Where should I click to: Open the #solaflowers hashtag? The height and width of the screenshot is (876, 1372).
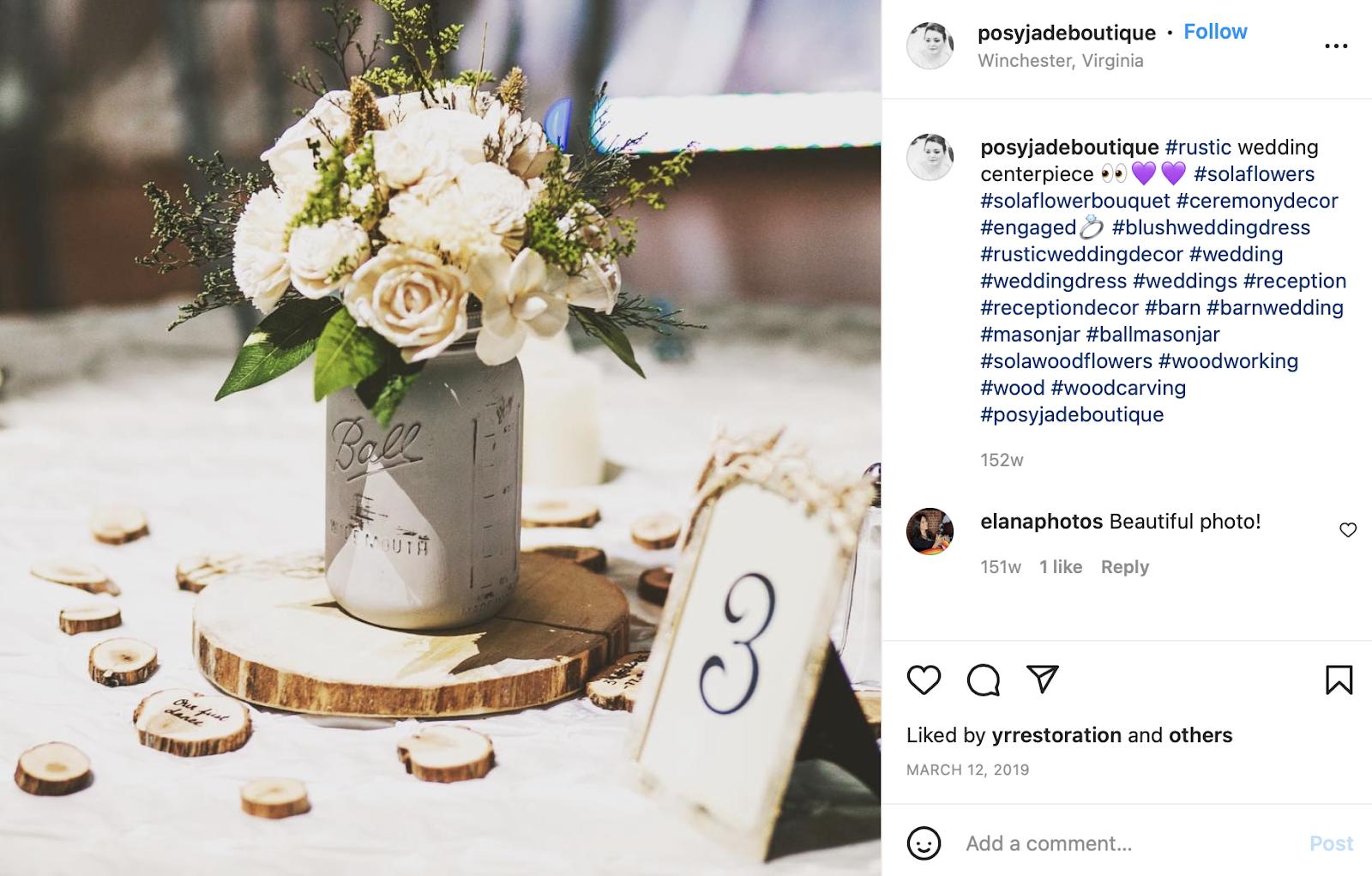point(1254,174)
